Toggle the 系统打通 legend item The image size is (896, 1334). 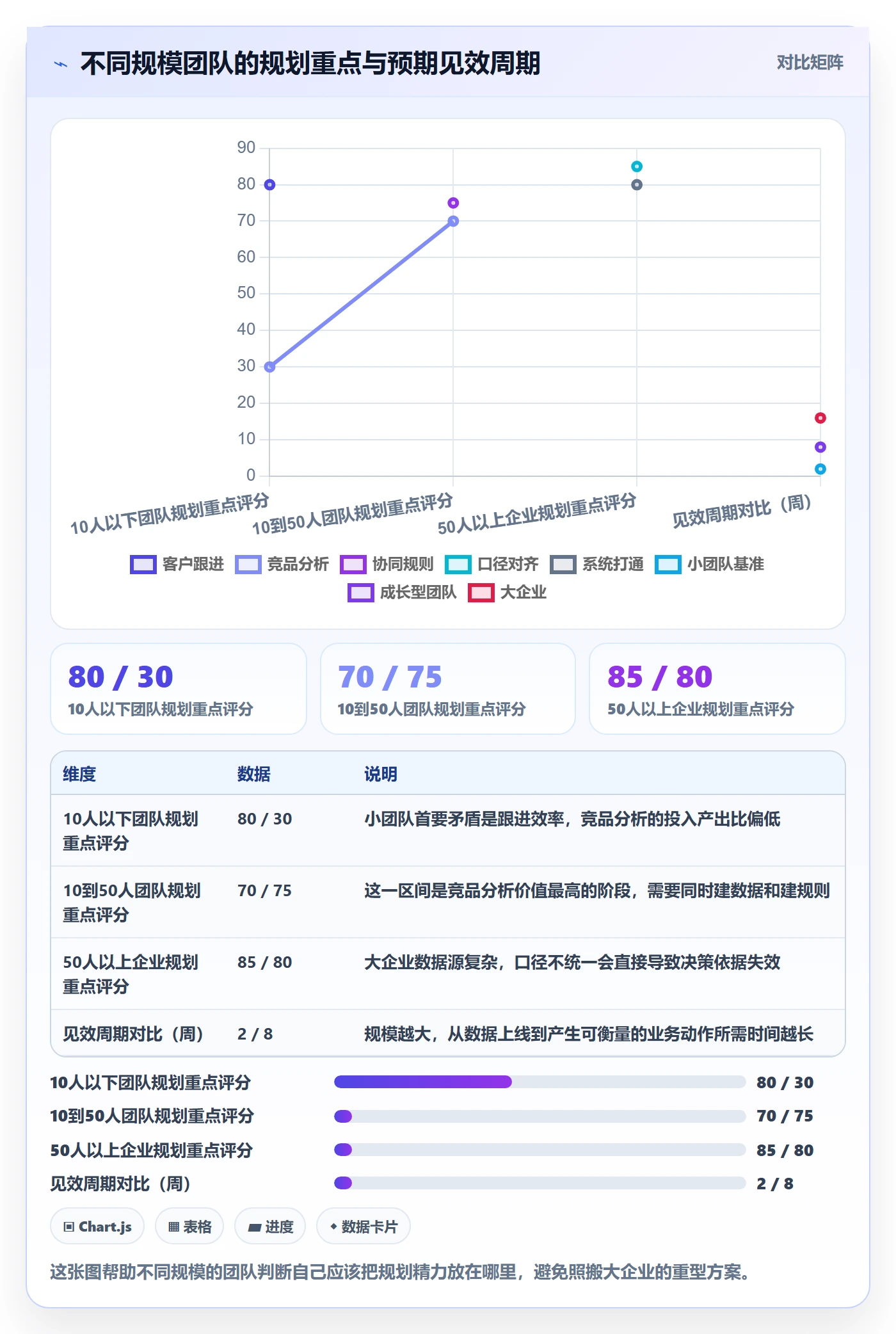[x=597, y=565]
